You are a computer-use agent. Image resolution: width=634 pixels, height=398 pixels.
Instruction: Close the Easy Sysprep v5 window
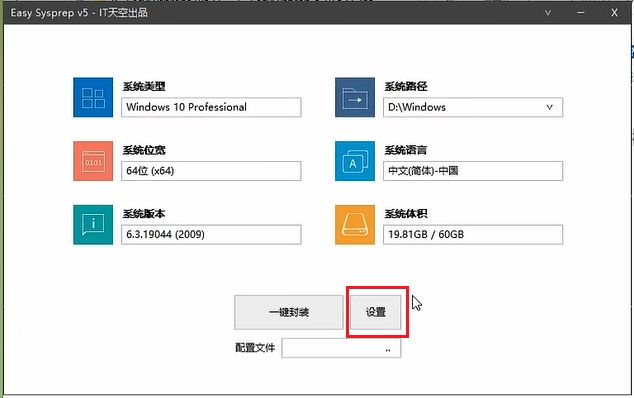tap(614, 13)
